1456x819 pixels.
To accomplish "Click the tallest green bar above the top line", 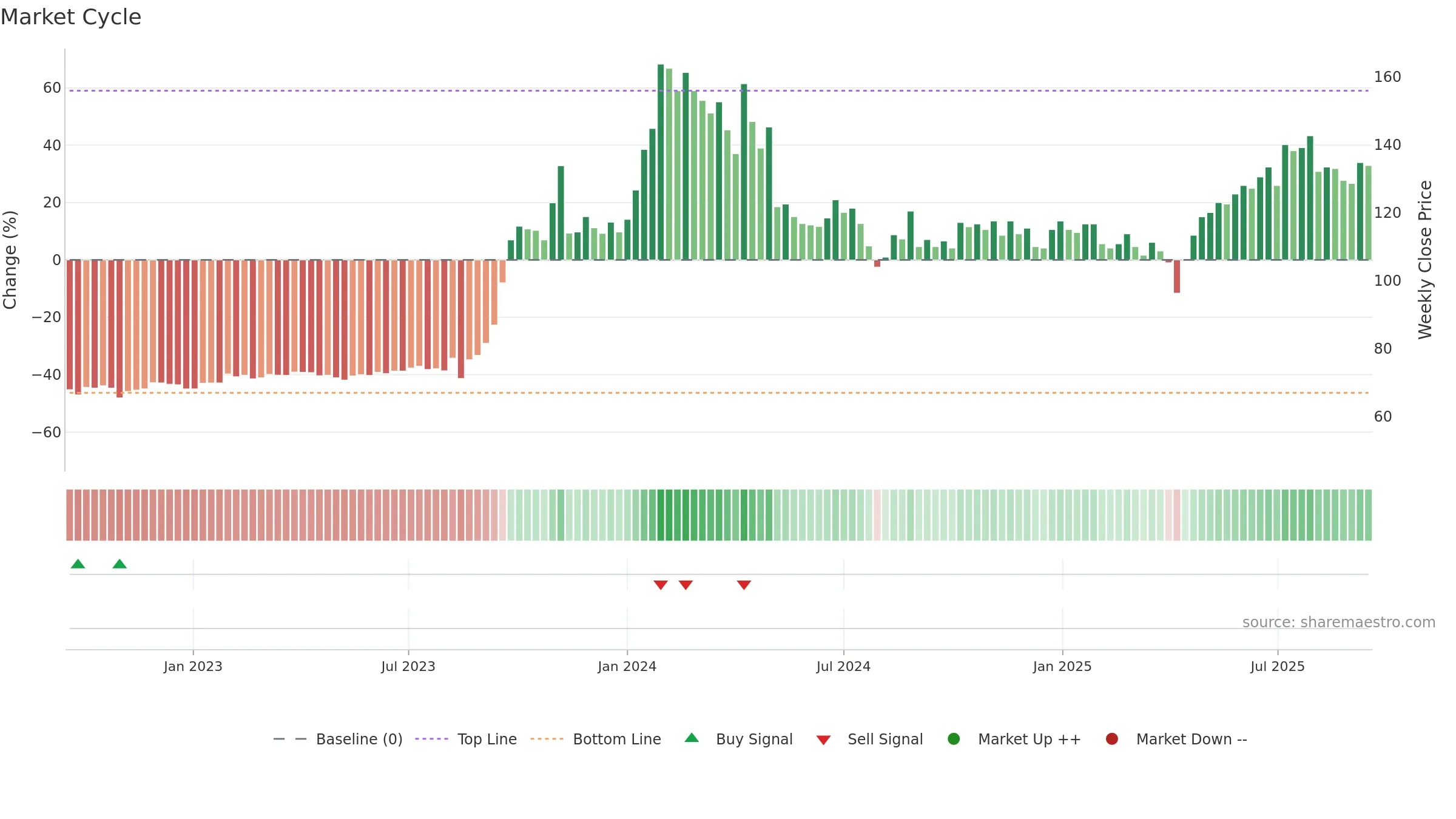I will point(661,162).
